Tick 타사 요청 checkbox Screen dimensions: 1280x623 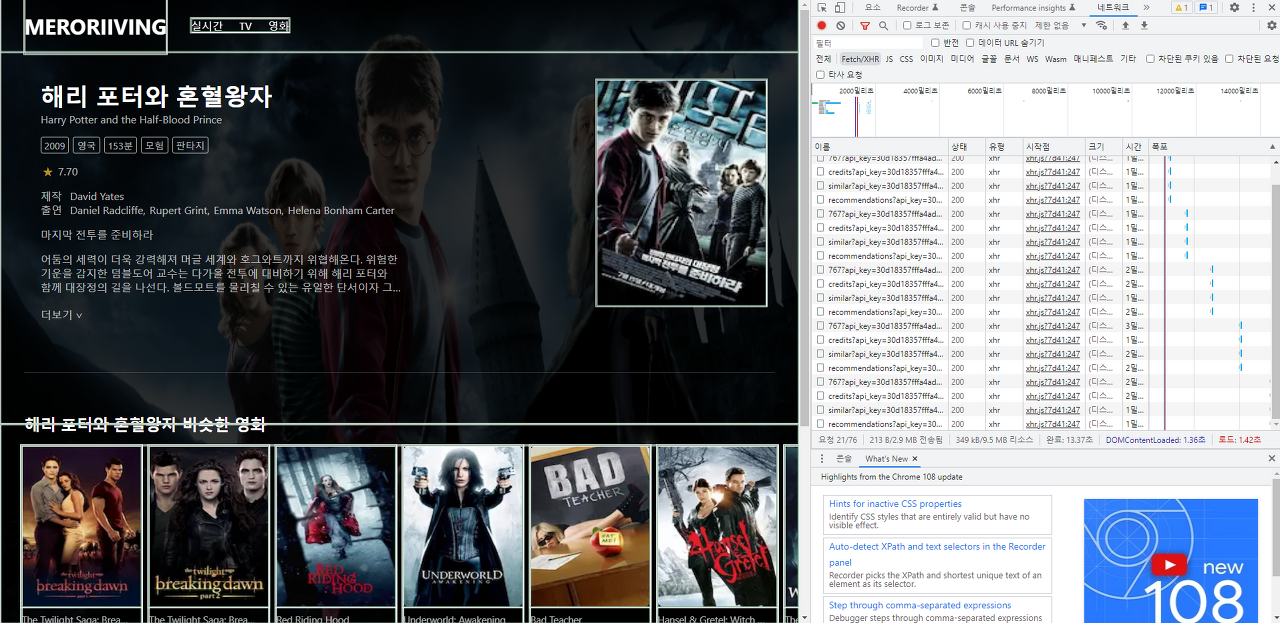pos(821,74)
